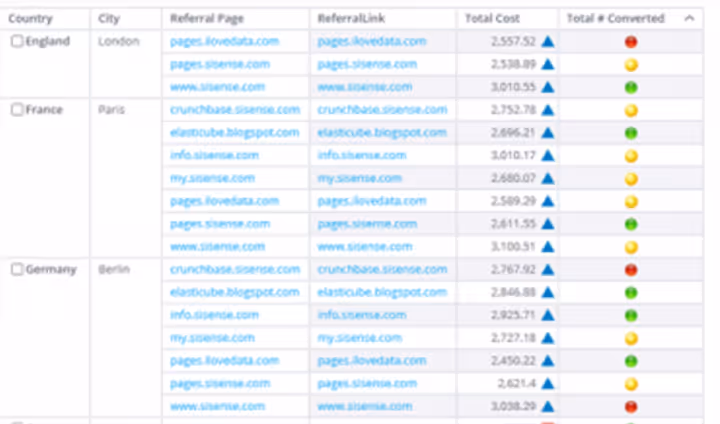Open Germany elasticube.blogspot.com in Referral Page column
This screenshot has height=424, width=720.
[235, 292]
